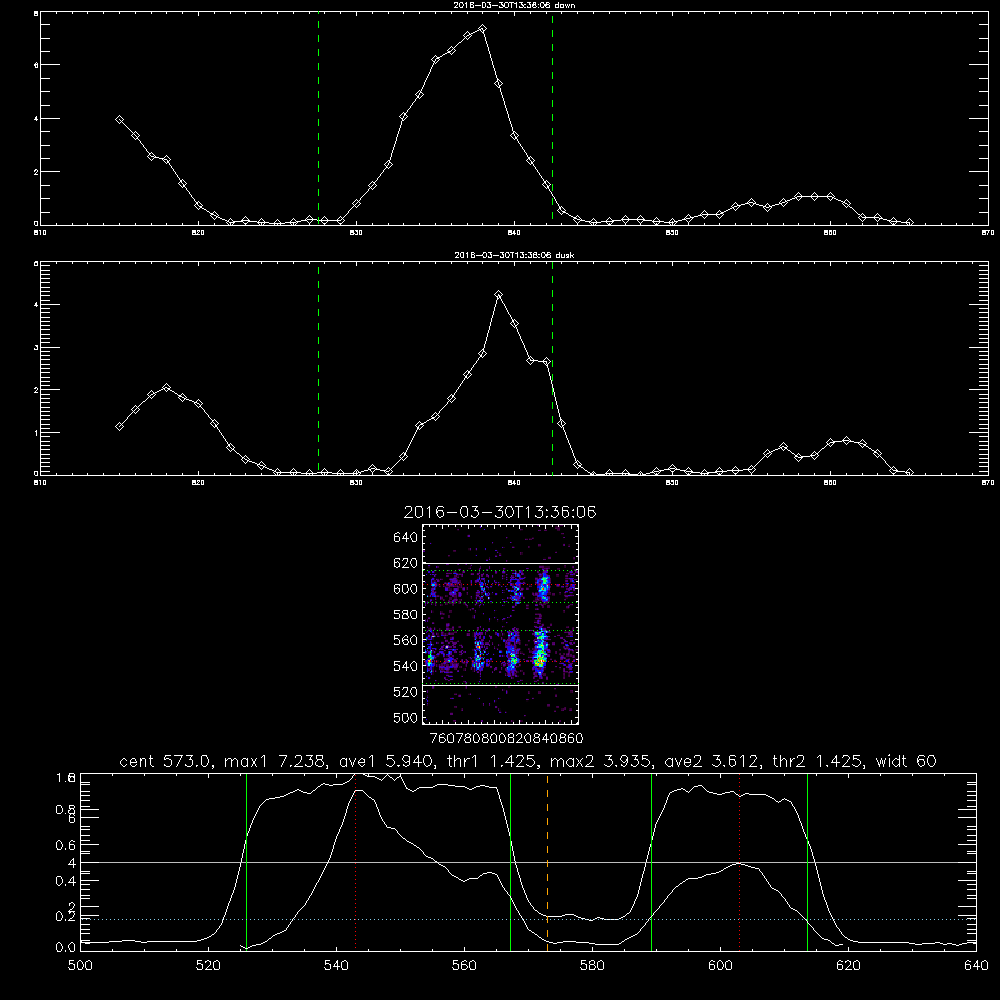
Task: Click the "580" y-axis label beside the spectrogram
Action: click(406, 615)
